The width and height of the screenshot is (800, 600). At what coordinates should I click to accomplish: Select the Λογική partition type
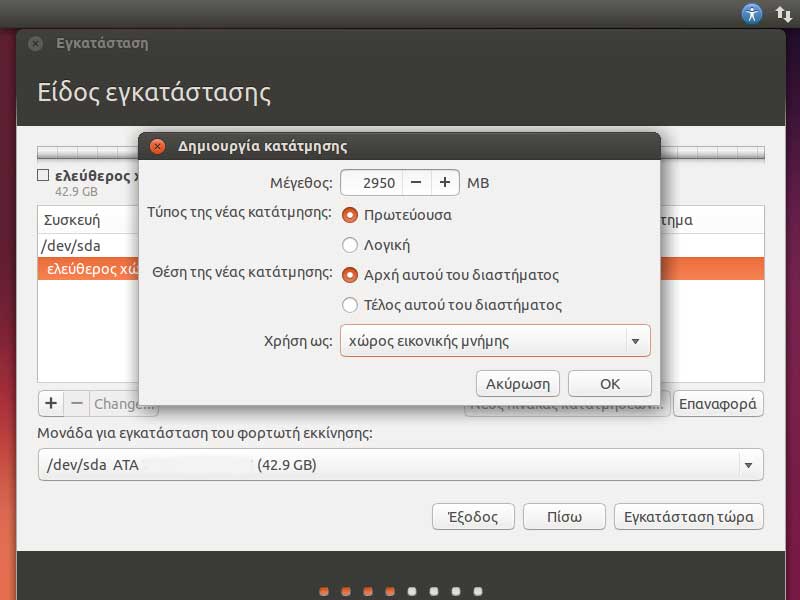click(x=350, y=245)
